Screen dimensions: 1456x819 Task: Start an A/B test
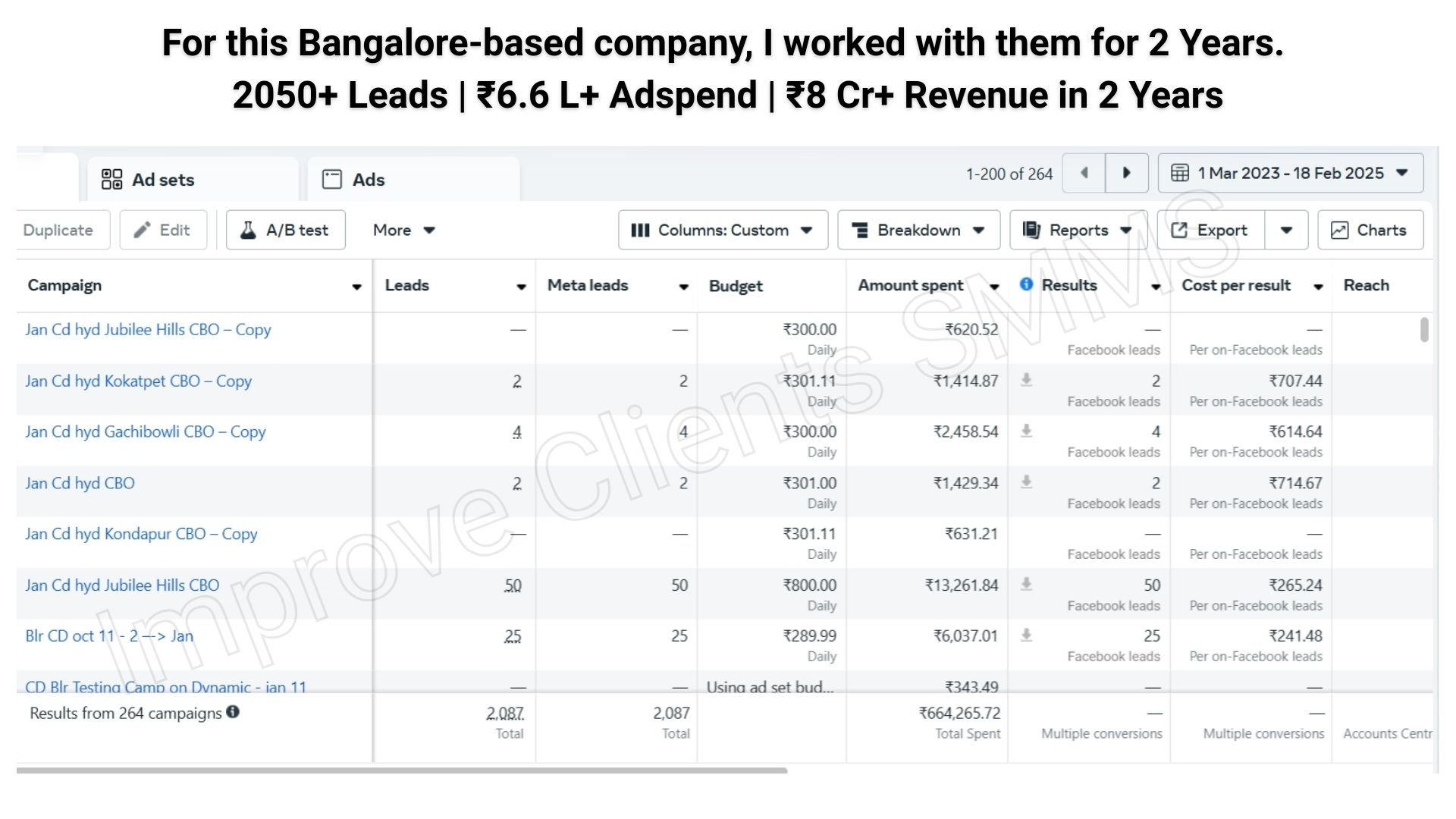tap(286, 230)
